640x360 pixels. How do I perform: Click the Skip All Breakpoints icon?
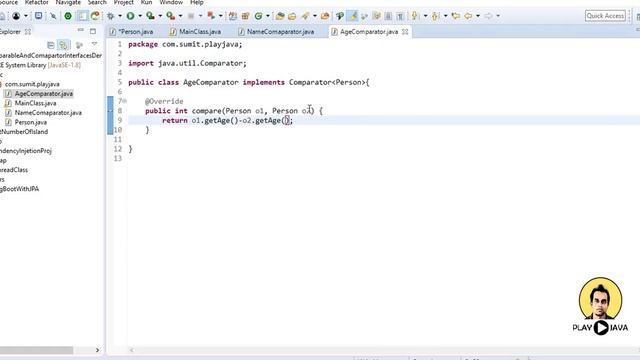click(53, 16)
